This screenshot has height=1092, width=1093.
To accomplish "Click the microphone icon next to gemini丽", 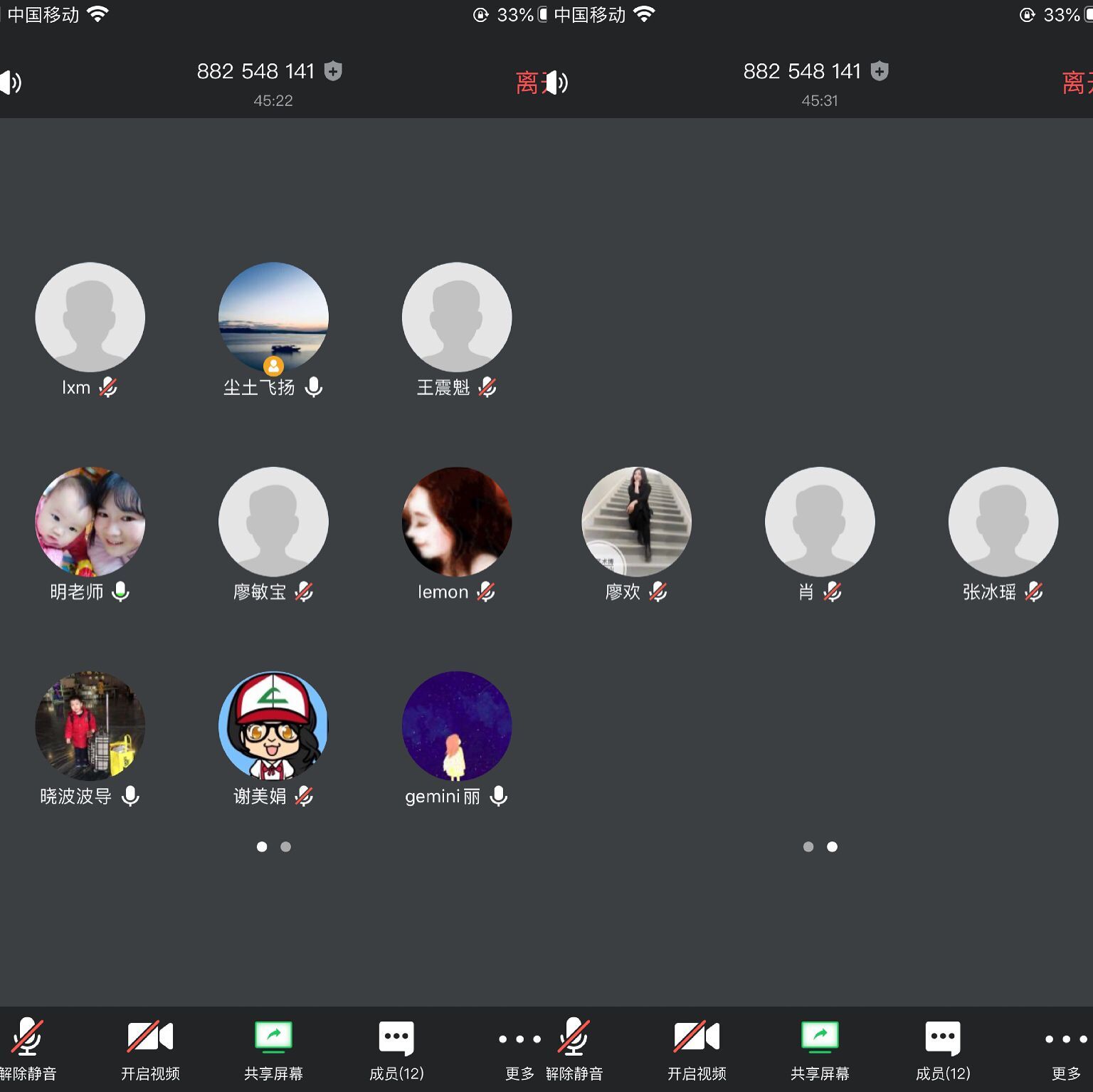I will pyautogui.click(x=499, y=796).
